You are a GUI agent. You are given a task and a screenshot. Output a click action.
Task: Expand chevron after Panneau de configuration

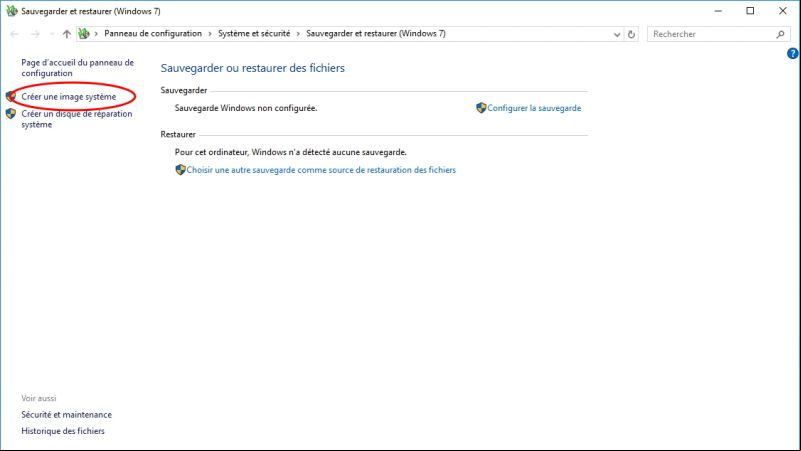point(209,34)
